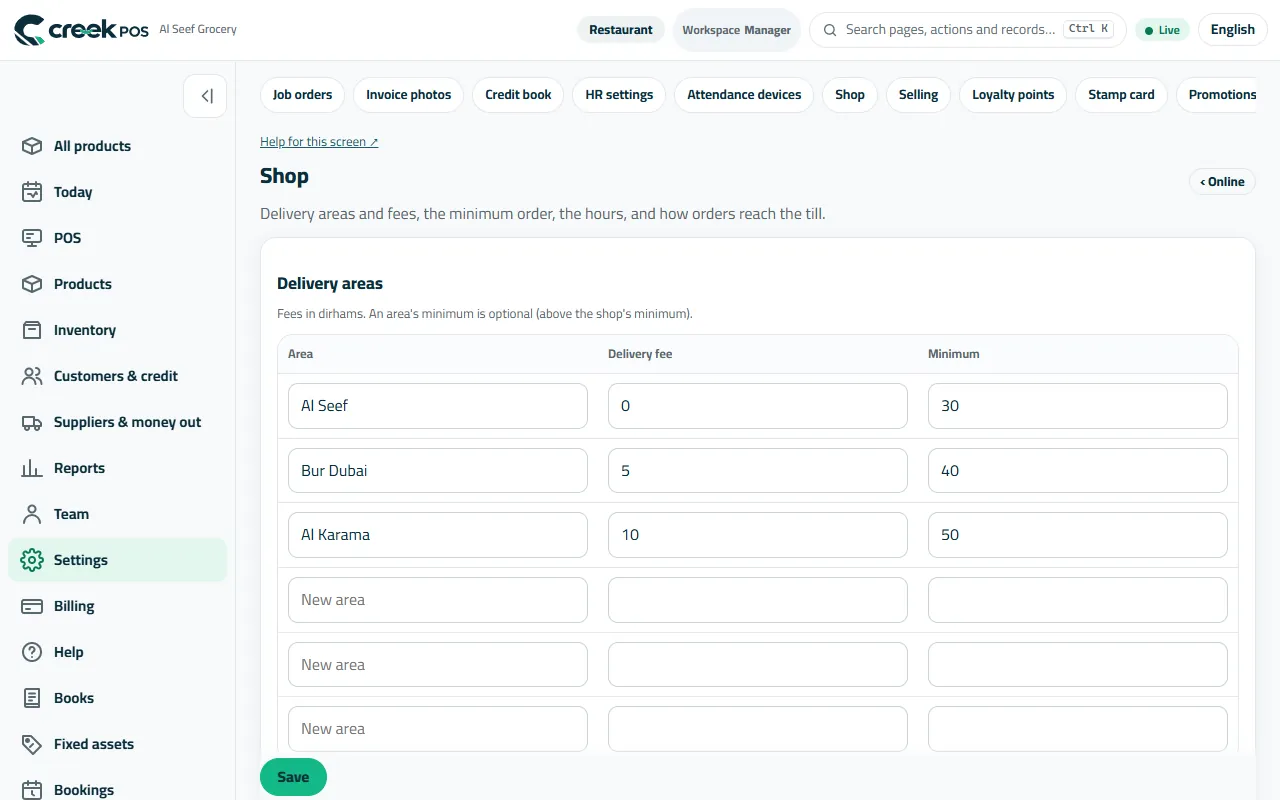The image size is (1280, 800).
Task: Save the delivery area settings
Action: 293,777
